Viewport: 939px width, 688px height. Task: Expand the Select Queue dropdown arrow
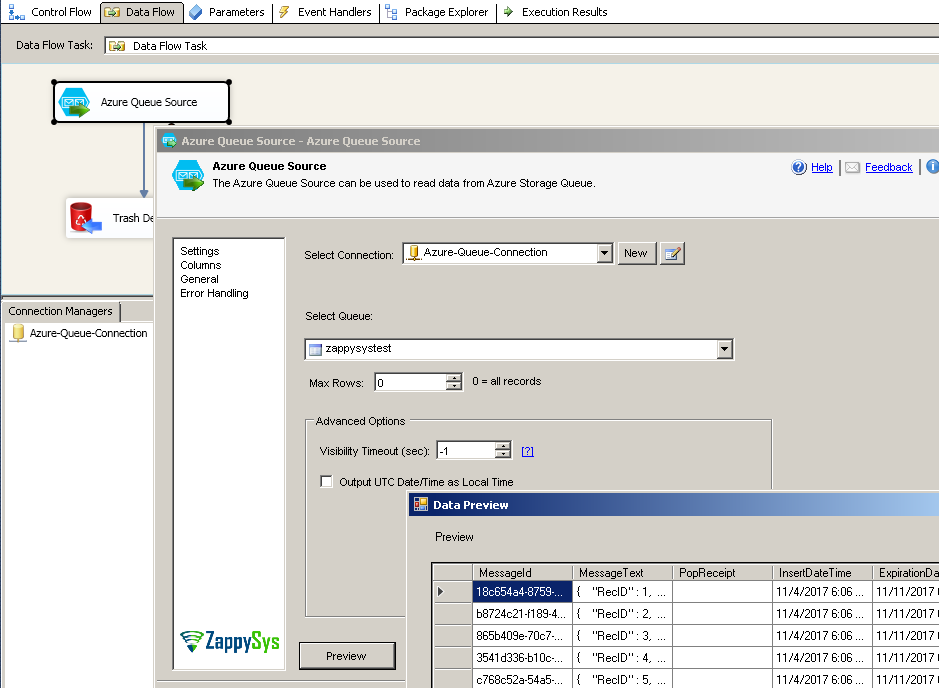(725, 349)
